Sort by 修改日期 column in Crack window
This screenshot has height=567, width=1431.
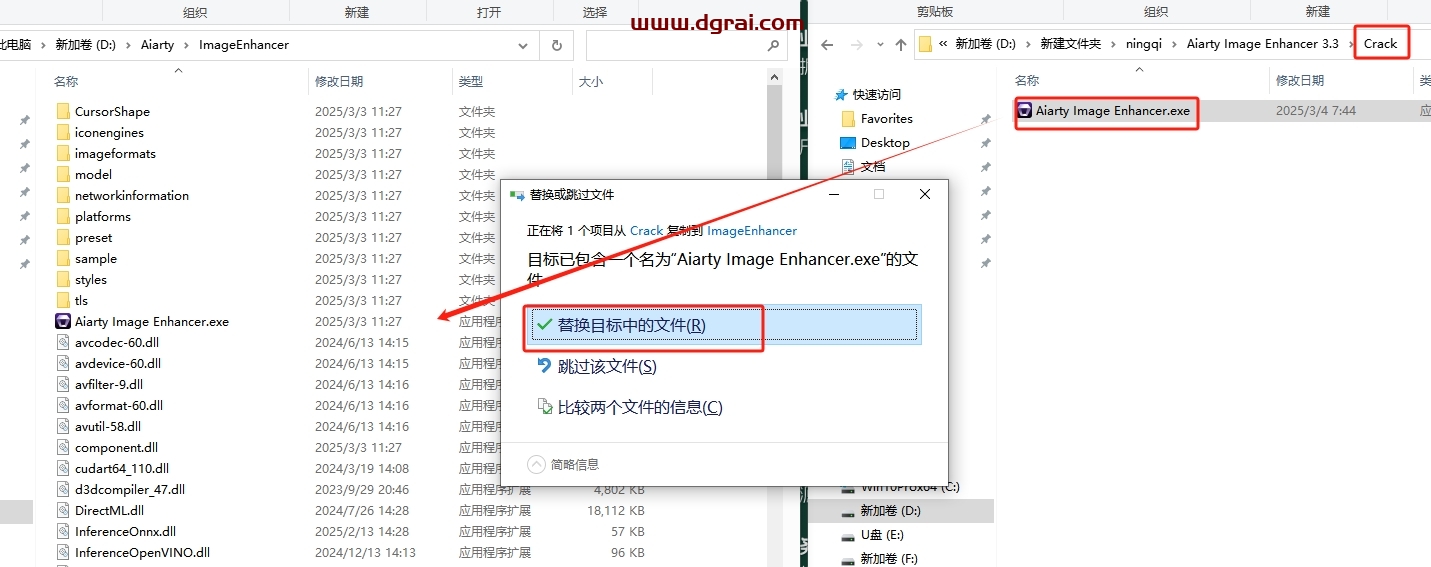click(x=1299, y=81)
